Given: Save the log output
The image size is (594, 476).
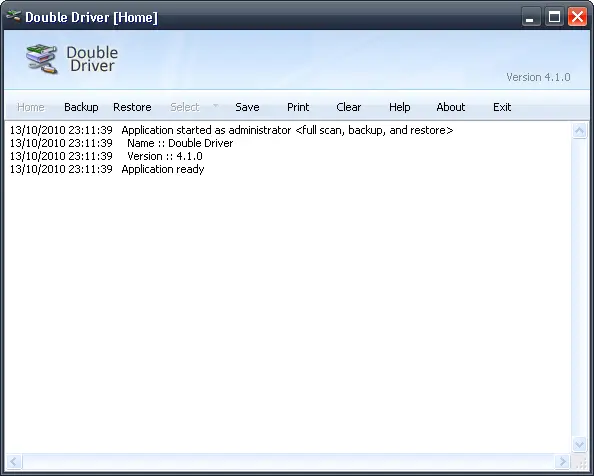Looking at the screenshot, I should click(x=247, y=107).
